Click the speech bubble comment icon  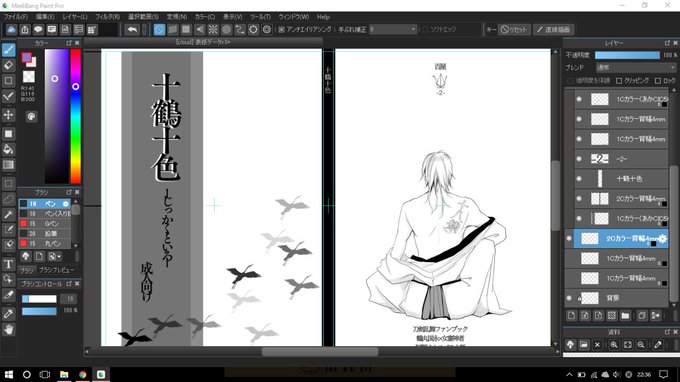click(x=38, y=29)
